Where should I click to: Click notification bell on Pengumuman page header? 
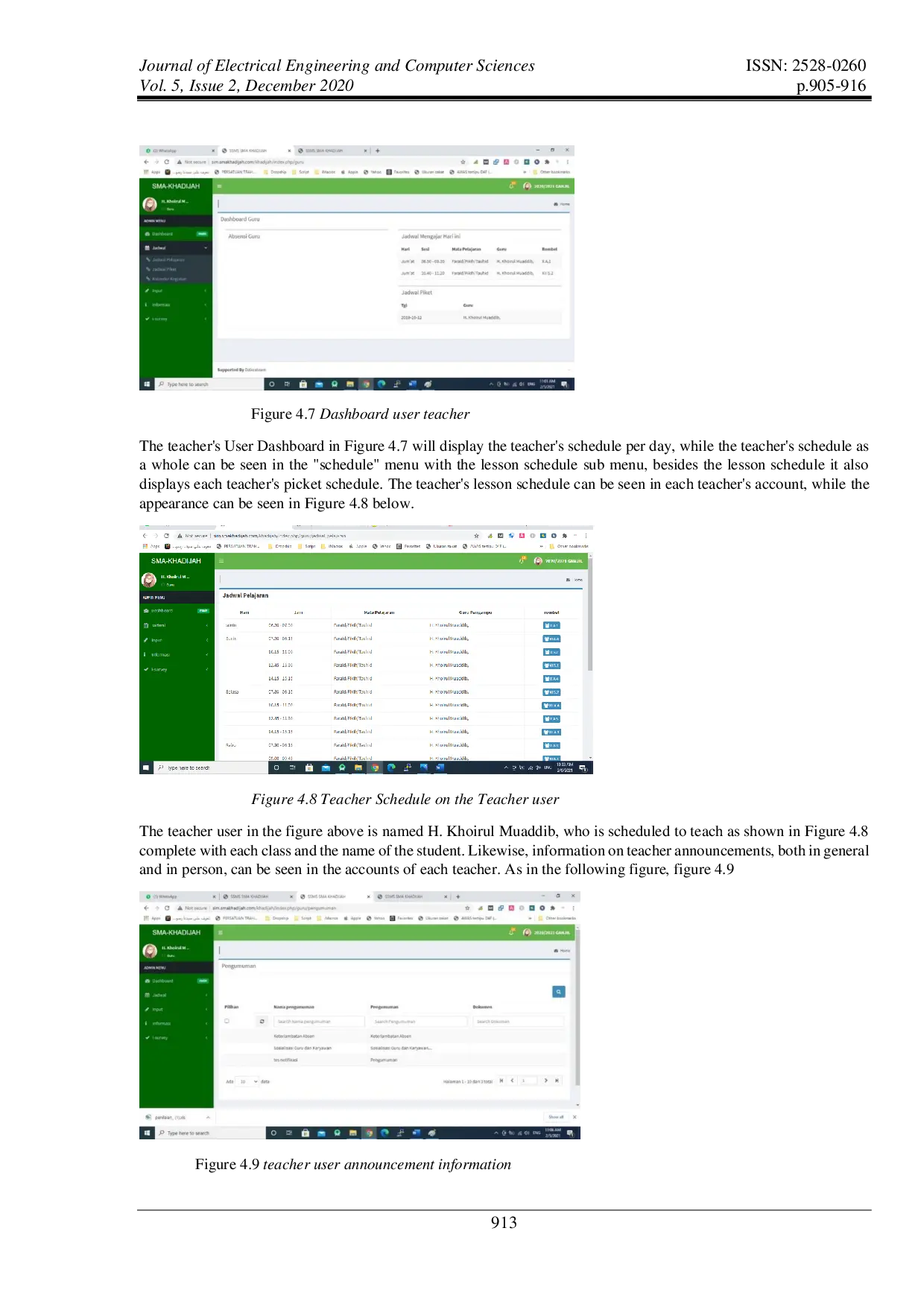512,931
